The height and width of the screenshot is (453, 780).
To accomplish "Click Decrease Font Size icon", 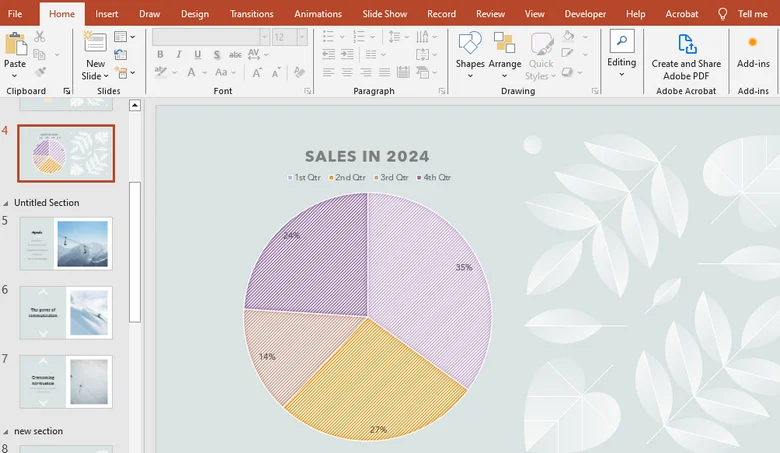I will tap(276, 73).
